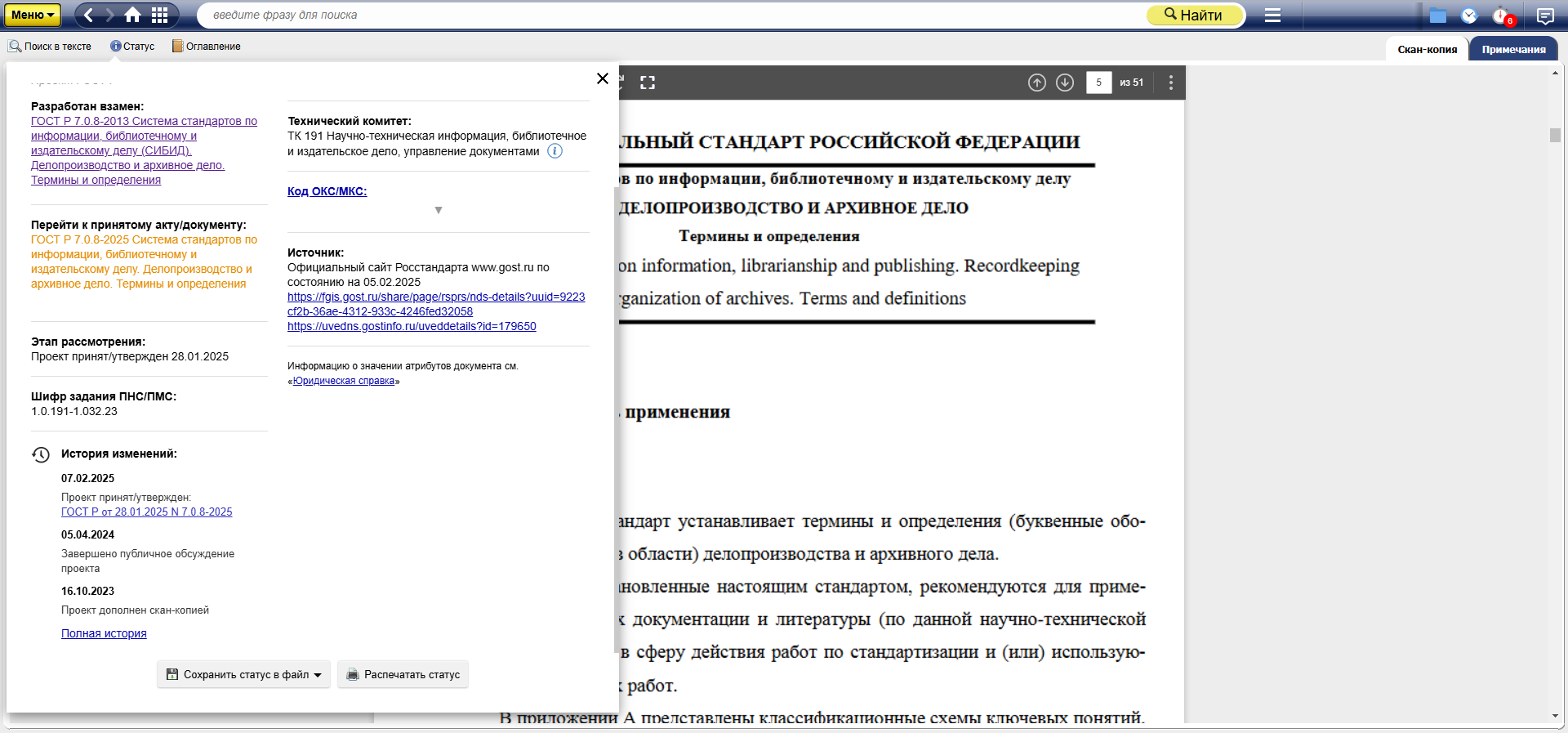Open the viewer three-dots menu

pyautogui.click(x=1171, y=83)
